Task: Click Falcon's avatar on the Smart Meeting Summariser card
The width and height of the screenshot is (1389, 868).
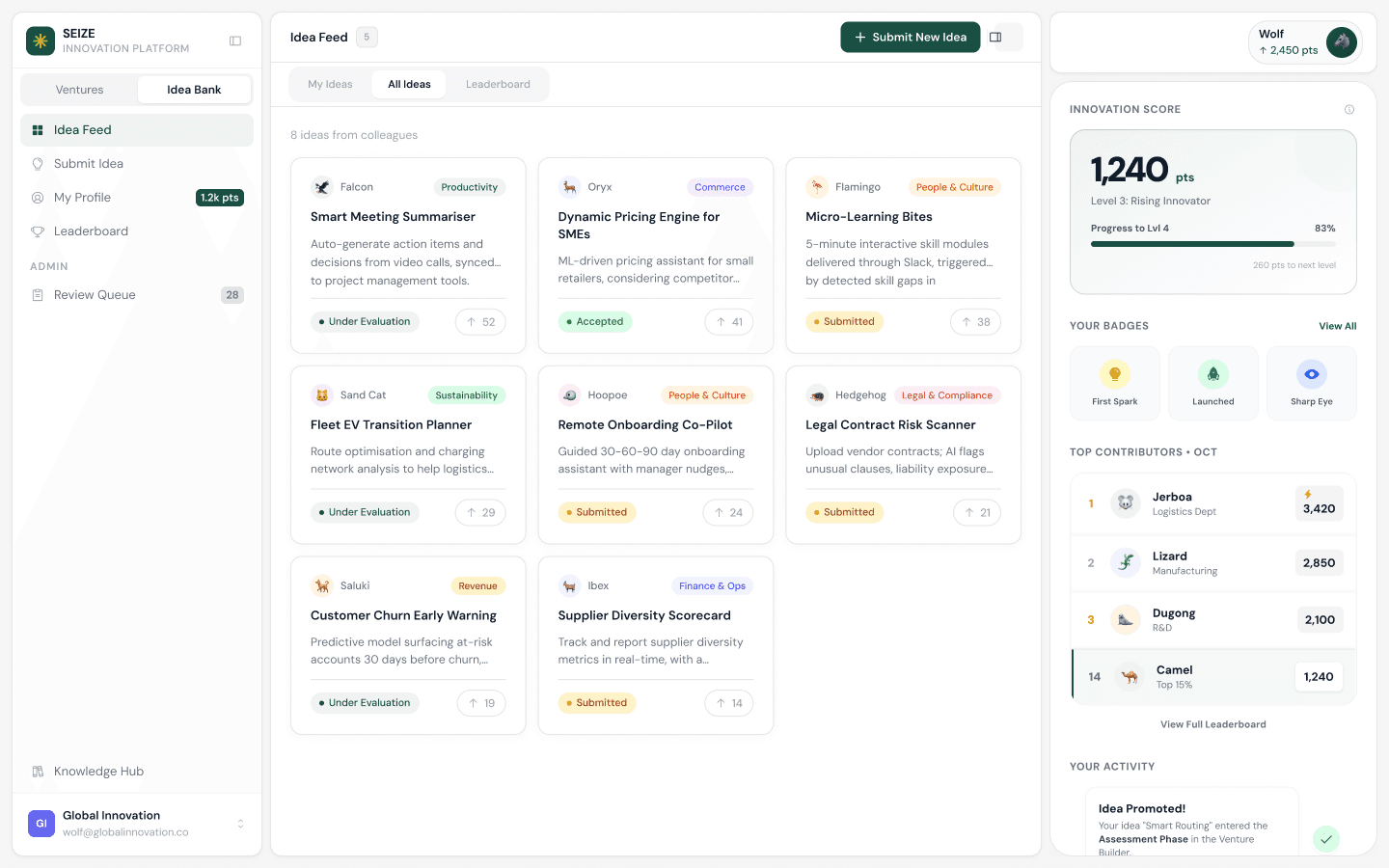Action: (322, 187)
